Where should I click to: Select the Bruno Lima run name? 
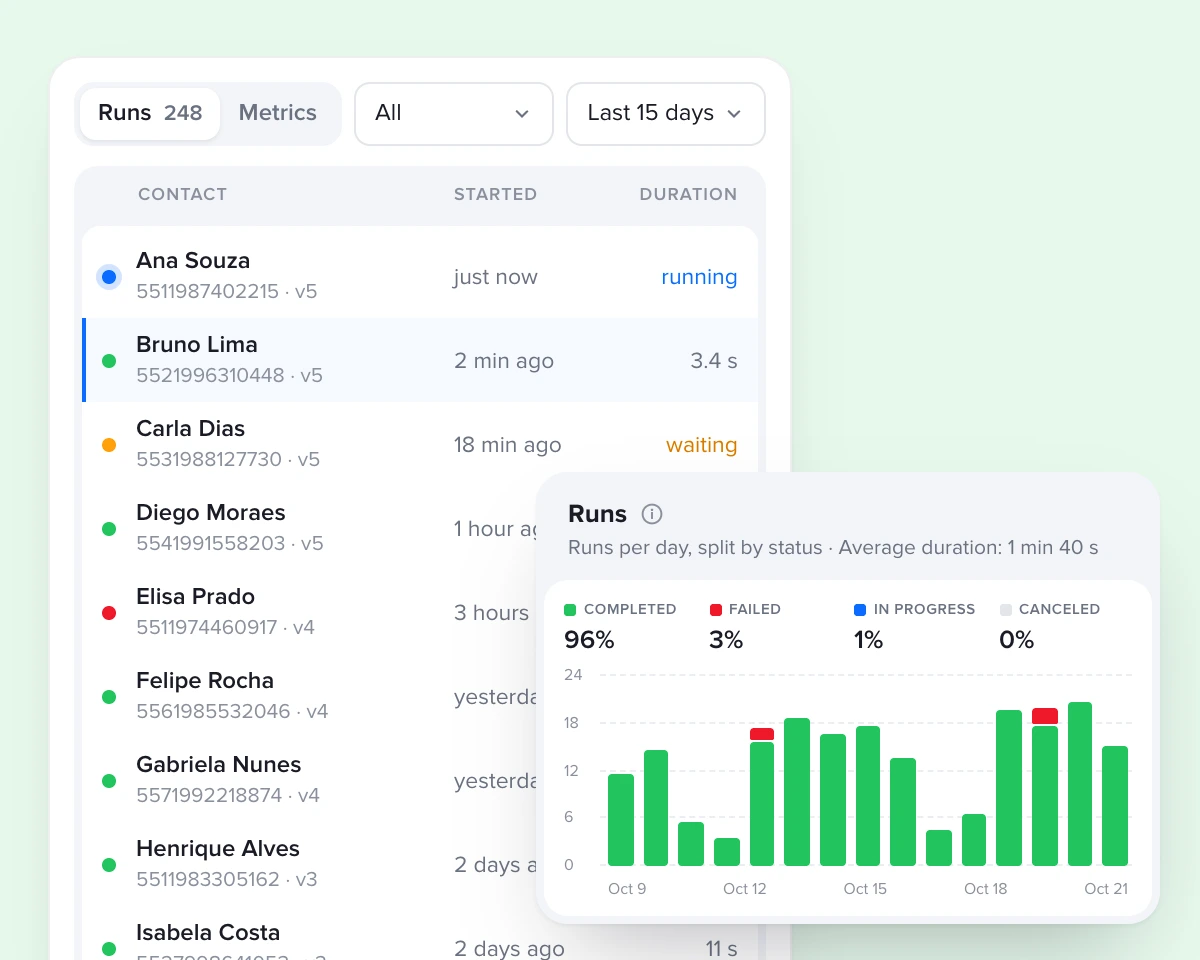(x=197, y=344)
